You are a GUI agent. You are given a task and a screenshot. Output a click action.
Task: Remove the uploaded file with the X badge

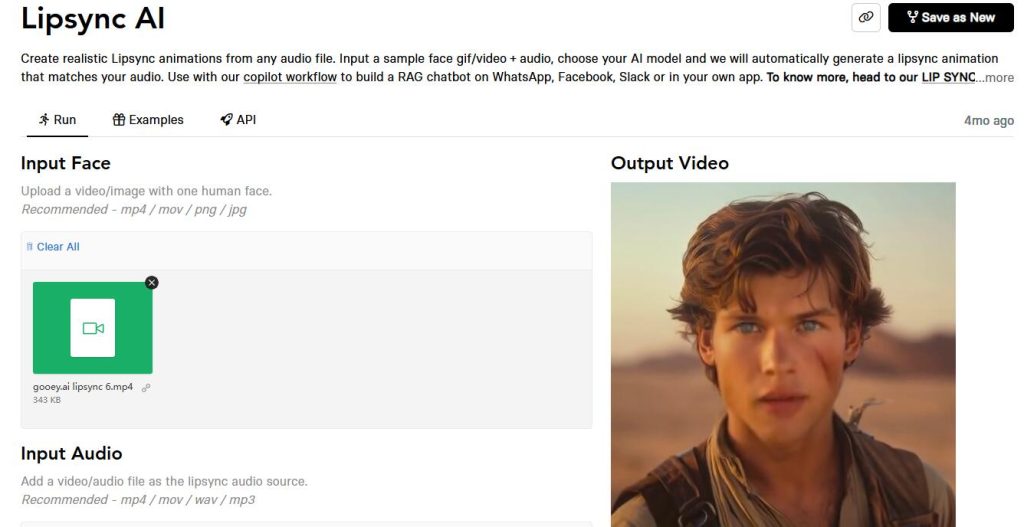pyautogui.click(x=152, y=282)
